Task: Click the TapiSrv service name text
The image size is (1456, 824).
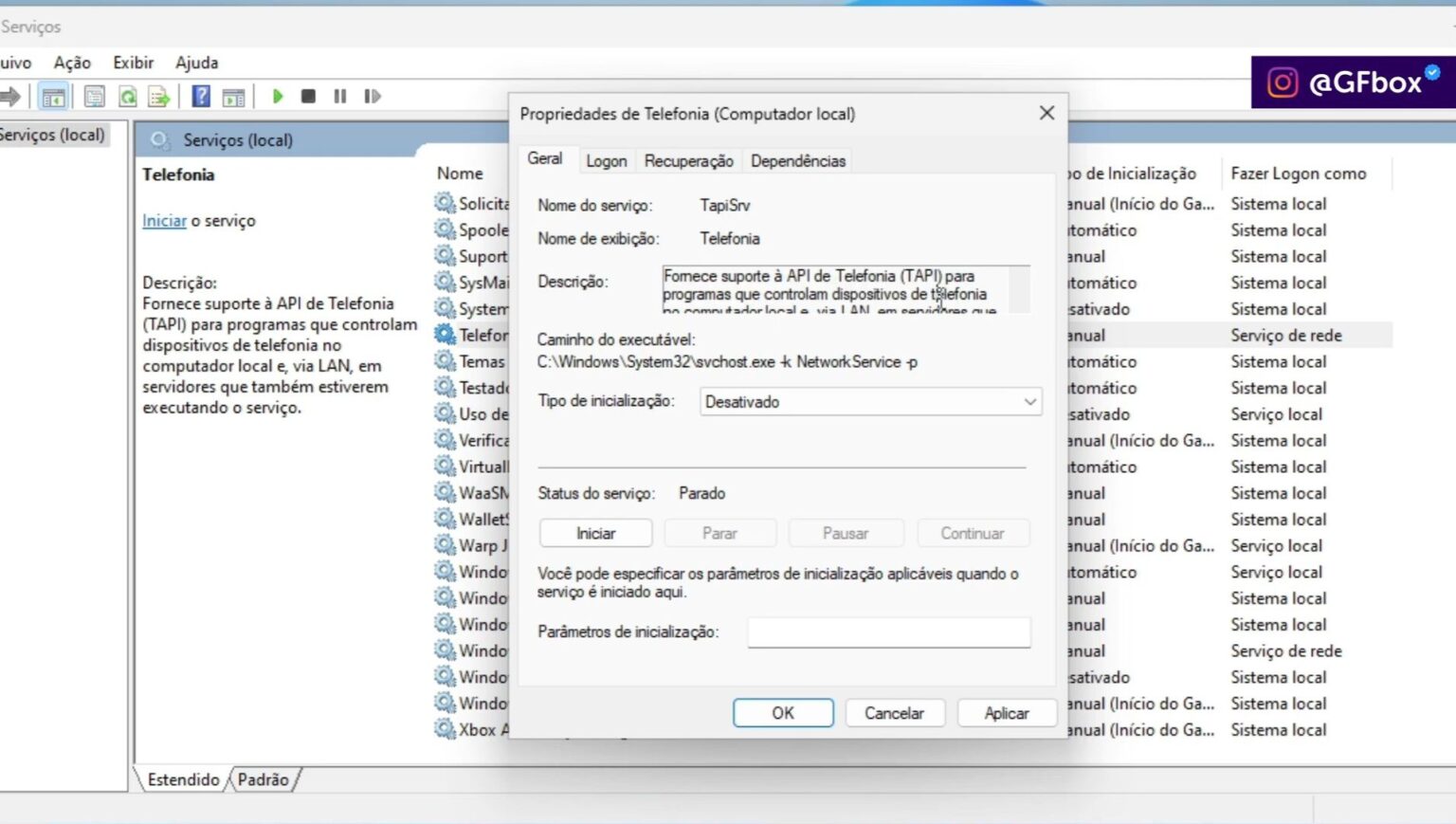Action: click(x=725, y=205)
